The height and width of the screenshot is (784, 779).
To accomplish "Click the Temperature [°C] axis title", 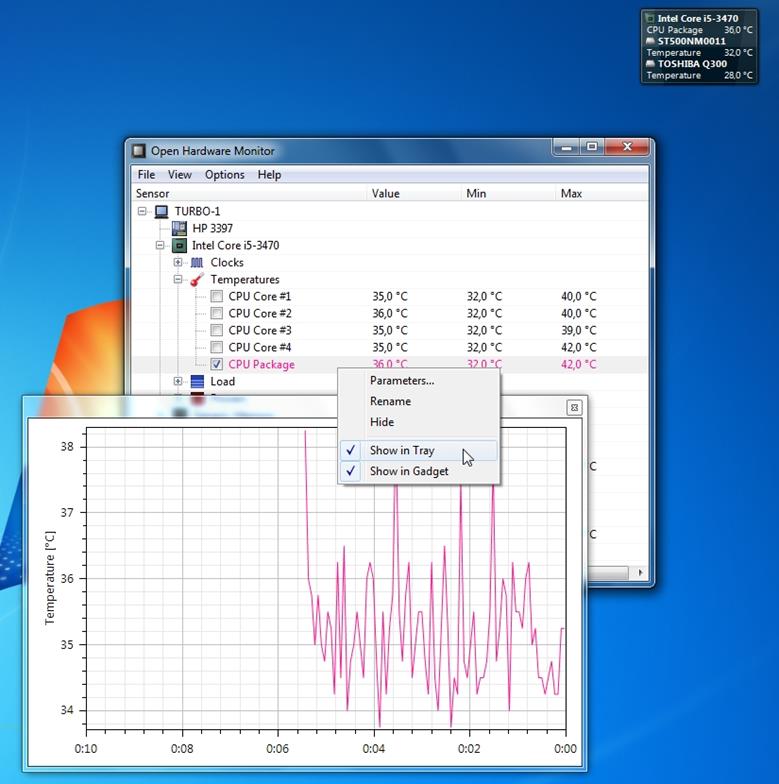I will (x=50, y=578).
